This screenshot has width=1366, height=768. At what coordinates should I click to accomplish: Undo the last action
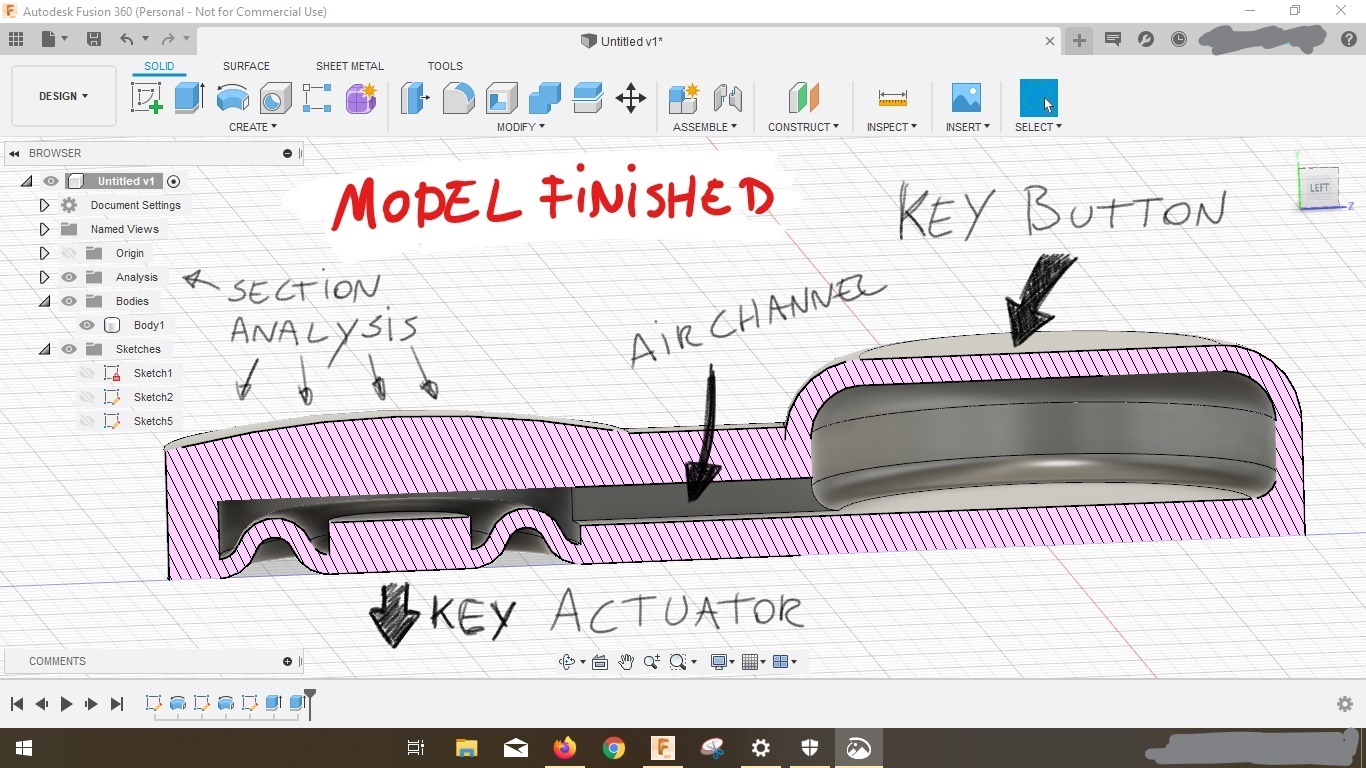click(126, 39)
